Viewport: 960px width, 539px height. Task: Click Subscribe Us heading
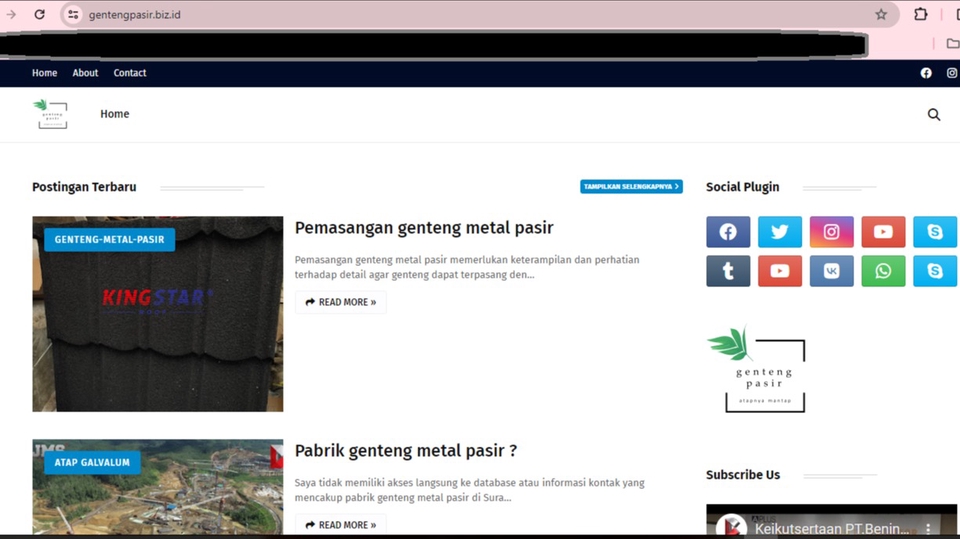743,475
